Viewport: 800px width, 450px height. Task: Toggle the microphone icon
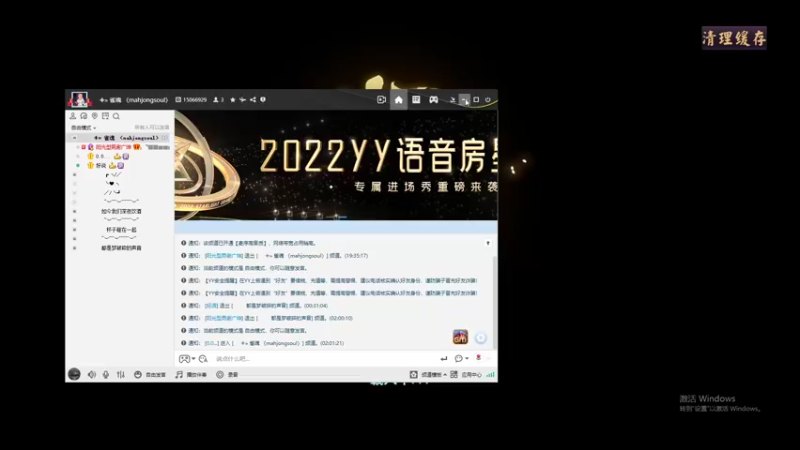tap(106, 374)
